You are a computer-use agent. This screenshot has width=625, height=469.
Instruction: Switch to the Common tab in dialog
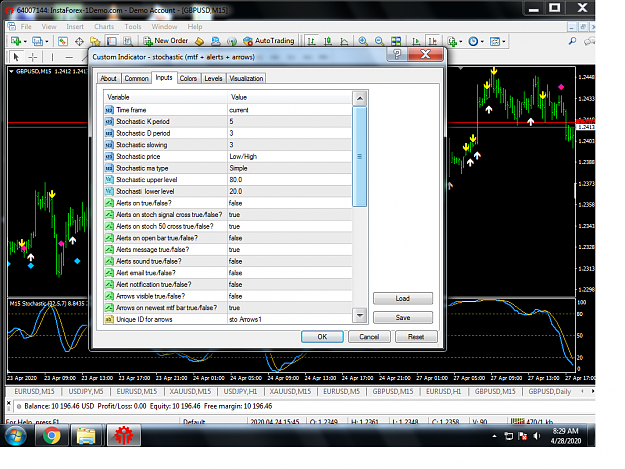pyautogui.click(x=136, y=78)
